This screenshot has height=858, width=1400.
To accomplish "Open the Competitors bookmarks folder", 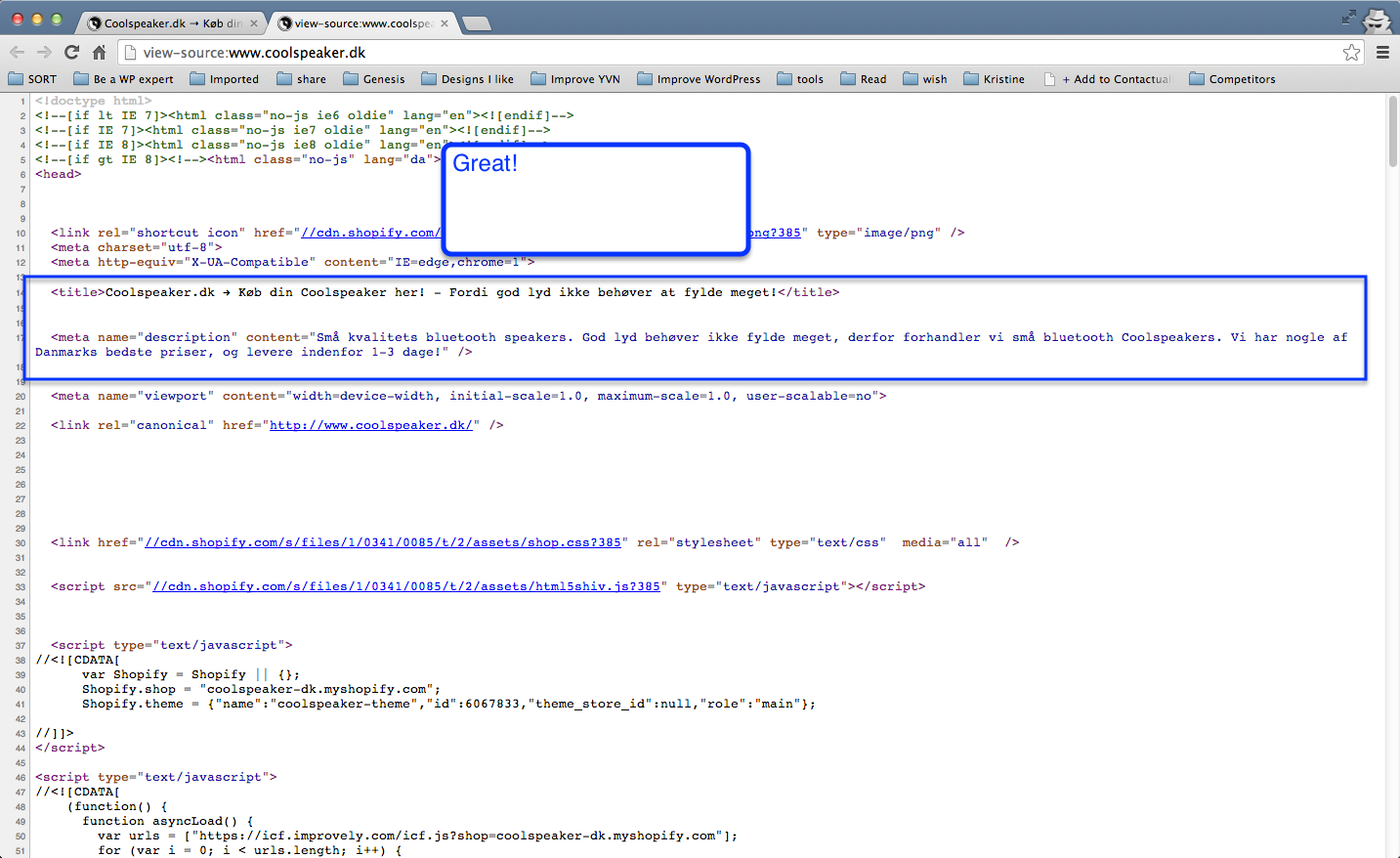I will (x=1233, y=79).
